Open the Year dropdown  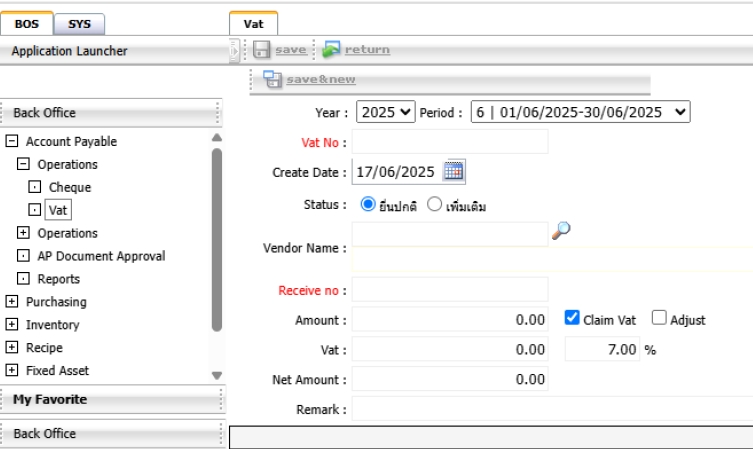[x=385, y=112]
